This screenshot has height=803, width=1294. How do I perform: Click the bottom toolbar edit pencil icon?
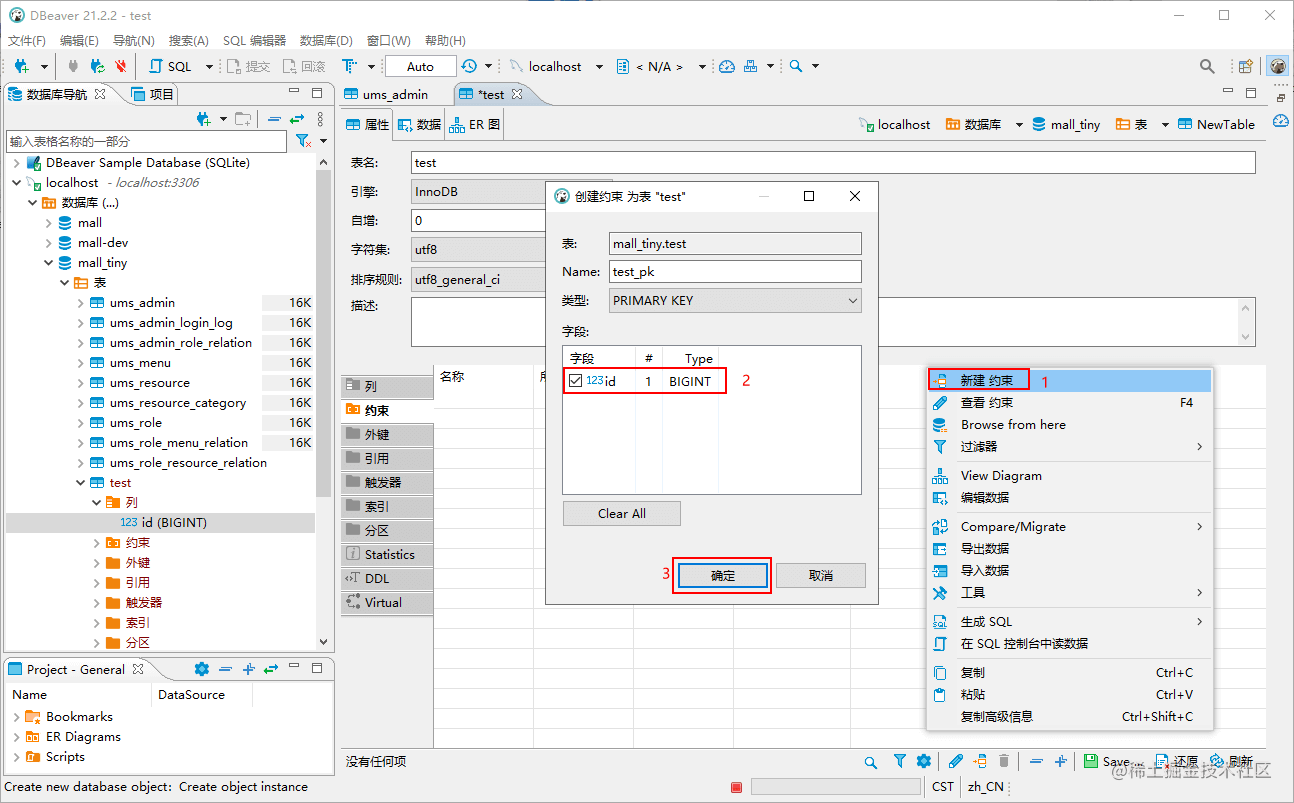956,762
